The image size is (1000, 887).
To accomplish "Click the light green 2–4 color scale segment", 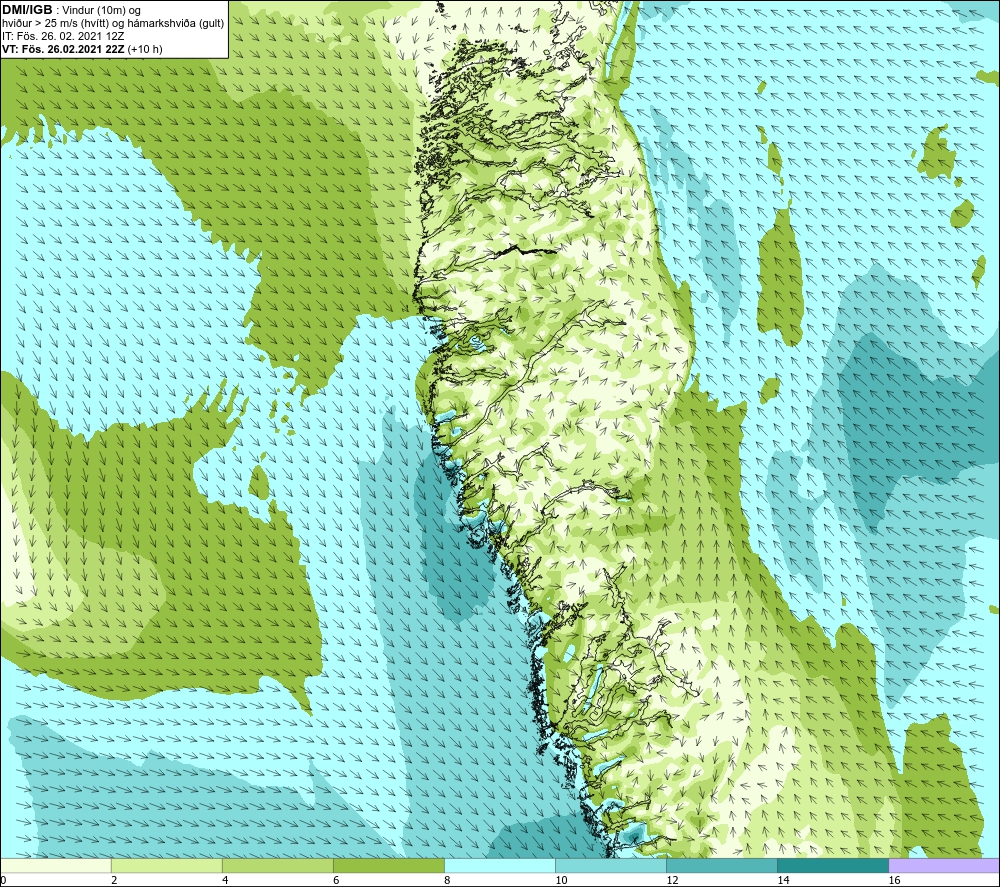I will [x=166, y=865].
